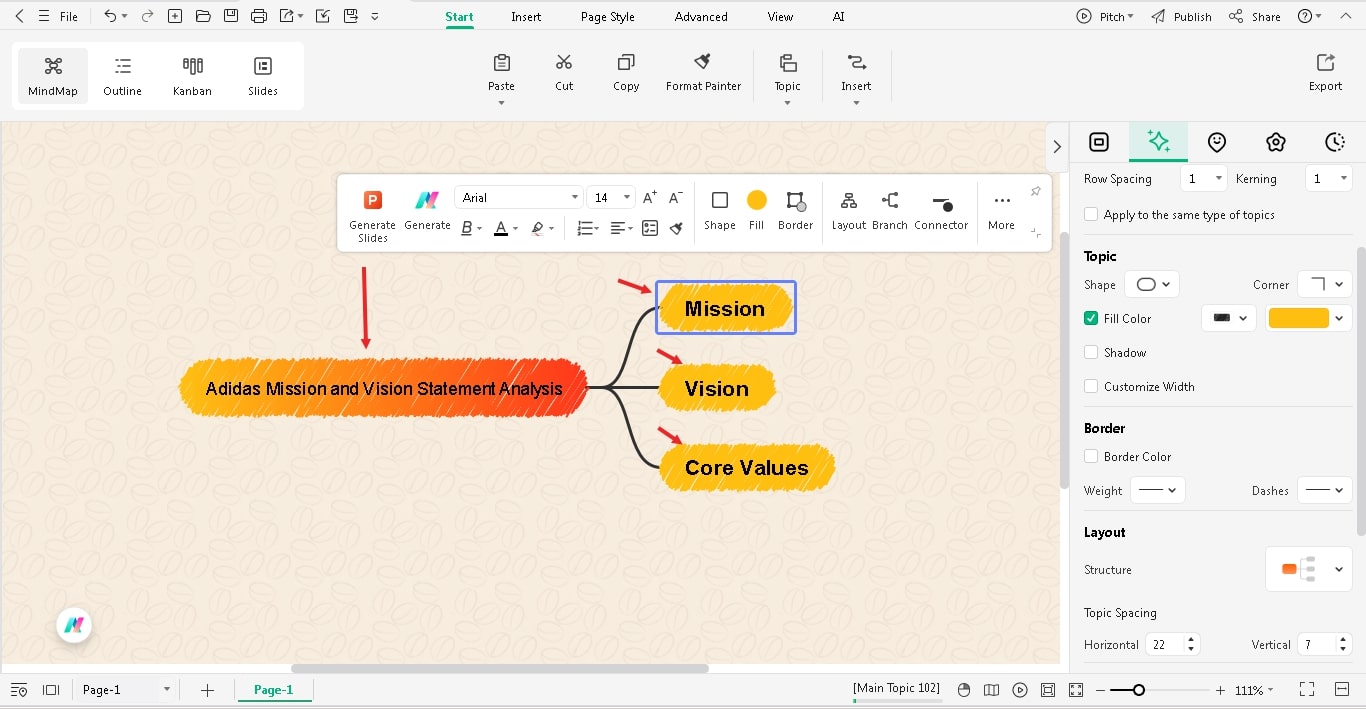Save using the floppy disk icon
This screenshot has width=1366, height=709.
(x=231, y=16)
